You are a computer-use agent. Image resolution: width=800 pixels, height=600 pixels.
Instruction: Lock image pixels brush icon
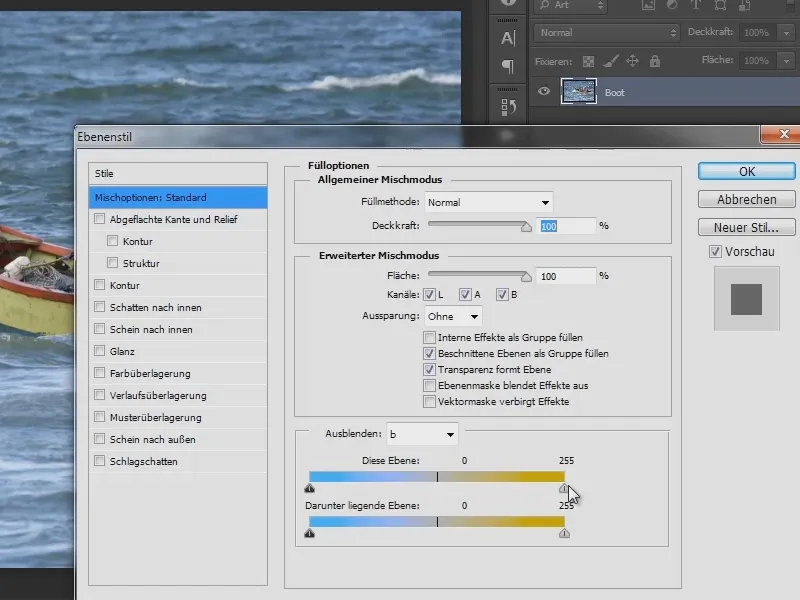click(x=611, y=62)
